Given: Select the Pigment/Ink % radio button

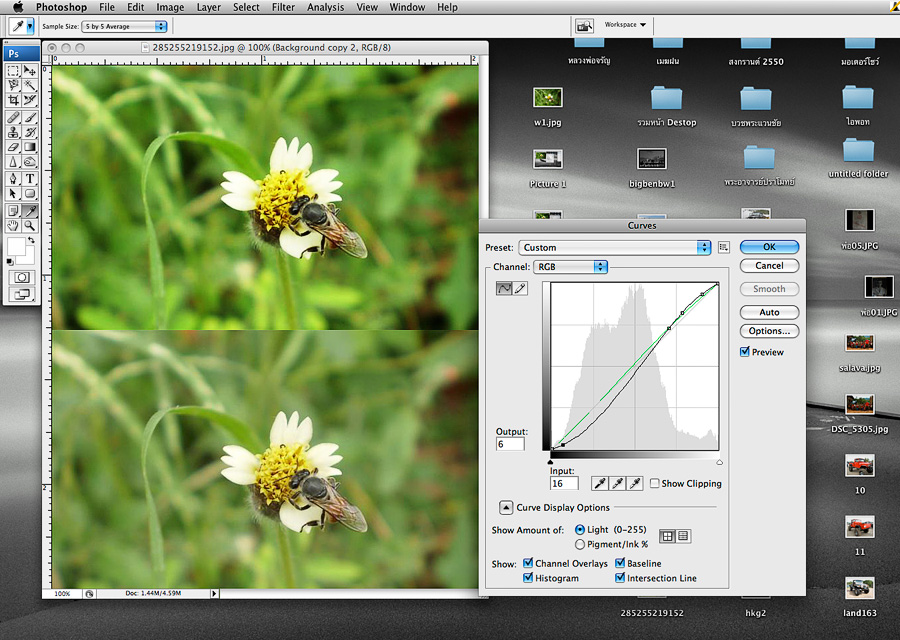Looking at the screenshot, I should tap(580, 544).
